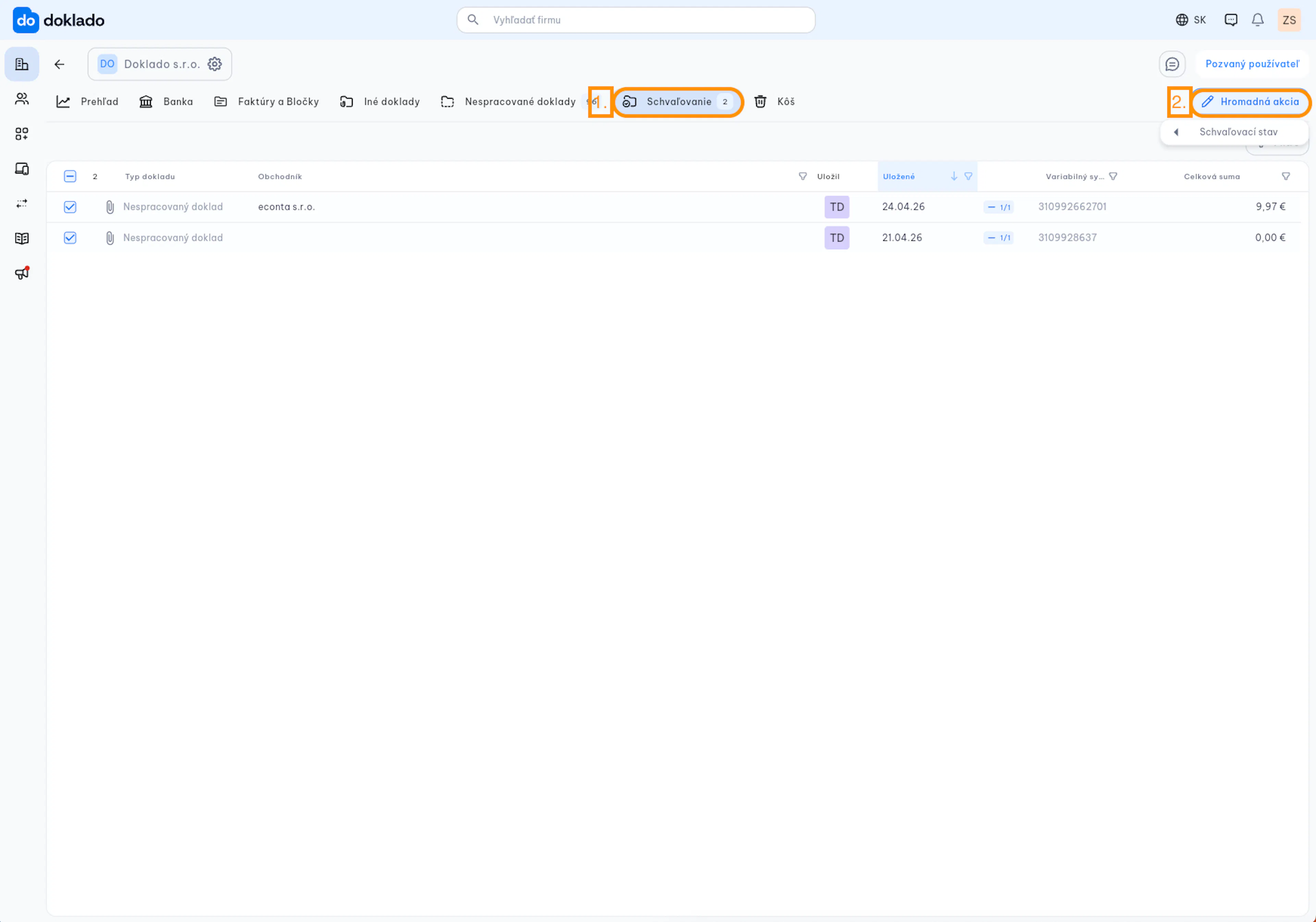Click the date 21.04.26
1316x922 pixels.
click(902, 238)
